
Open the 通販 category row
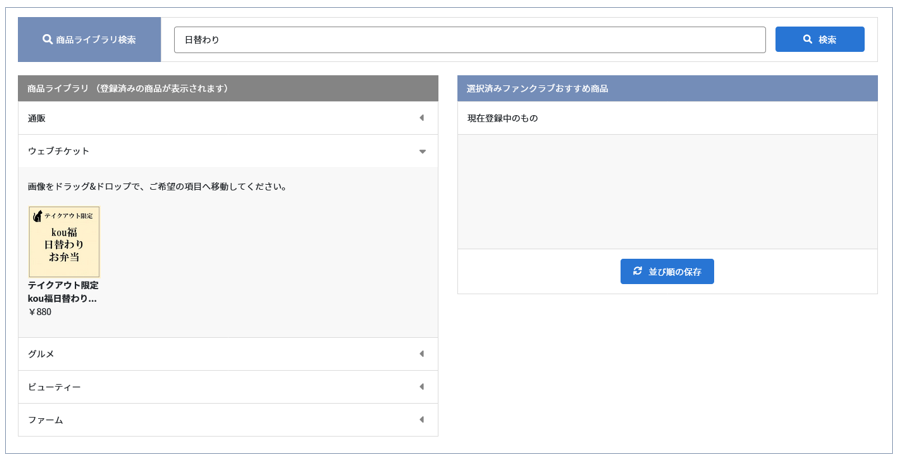click(x=228, y=118)
